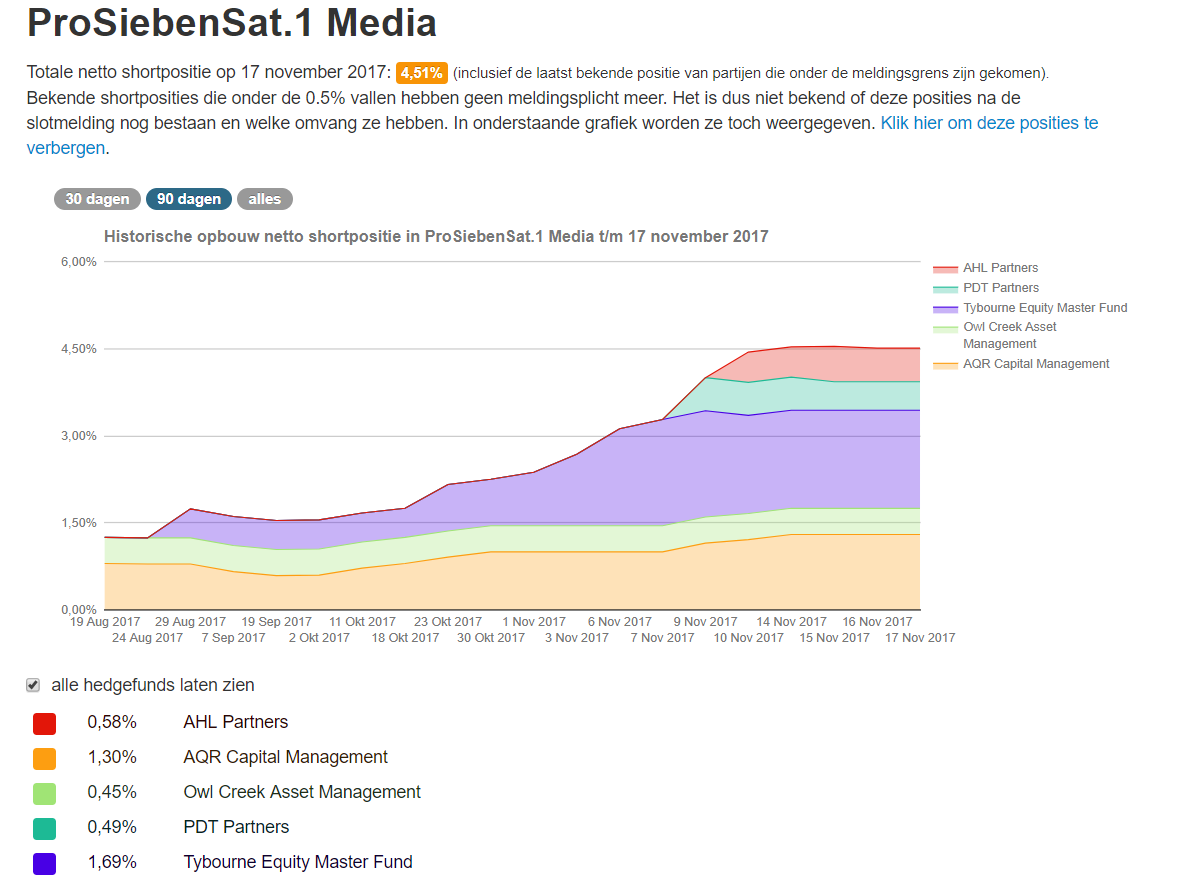
Task: Click the red AHL Partners color swatch
Action: point(44,723)
